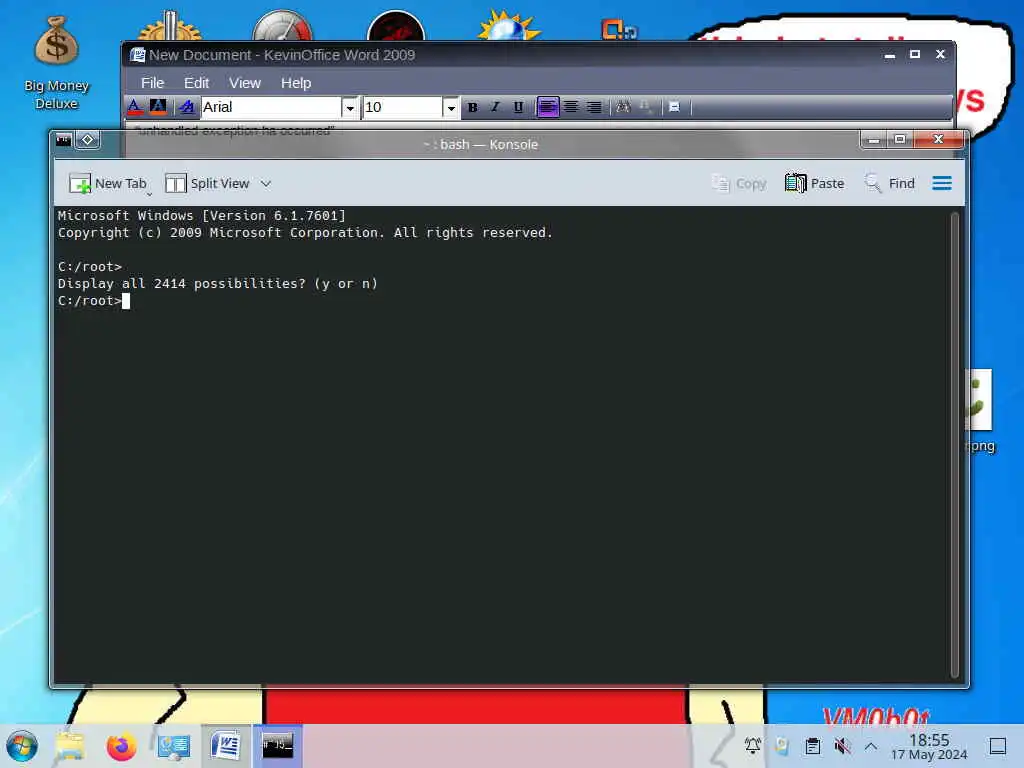
Task: Click the 'Microsoft Windows [Version 6.1.7601]' line
Action: click(201, 216)
